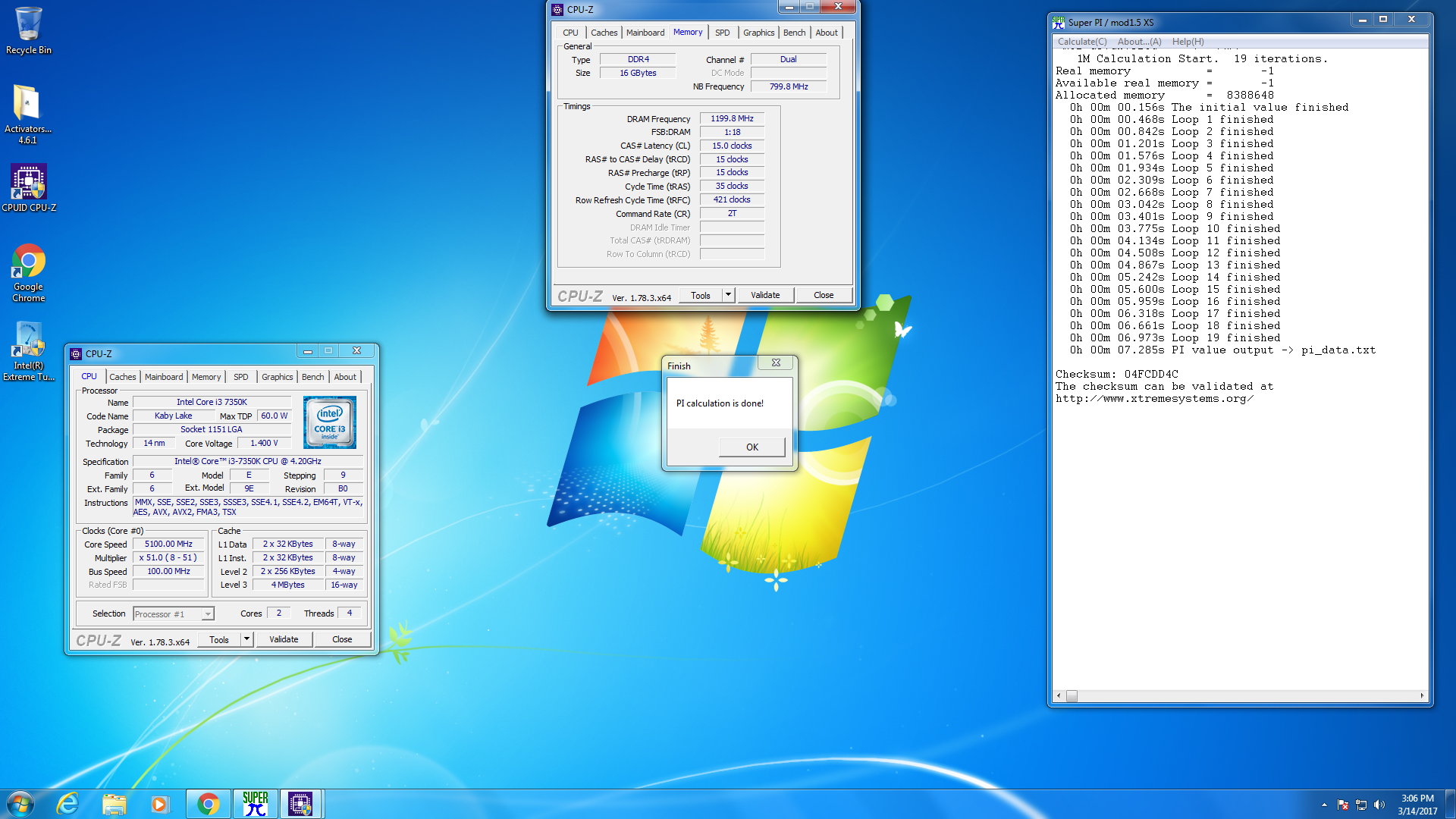This screenshot has height=819, width=1456.
Task: Open Intel Extreme Tuning desktop shortcut
Action: coord(29,352)
